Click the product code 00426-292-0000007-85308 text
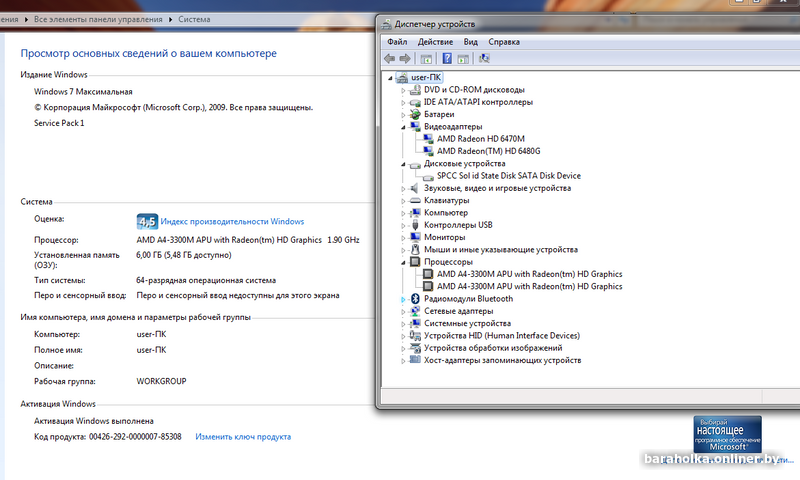 point(135,437)
